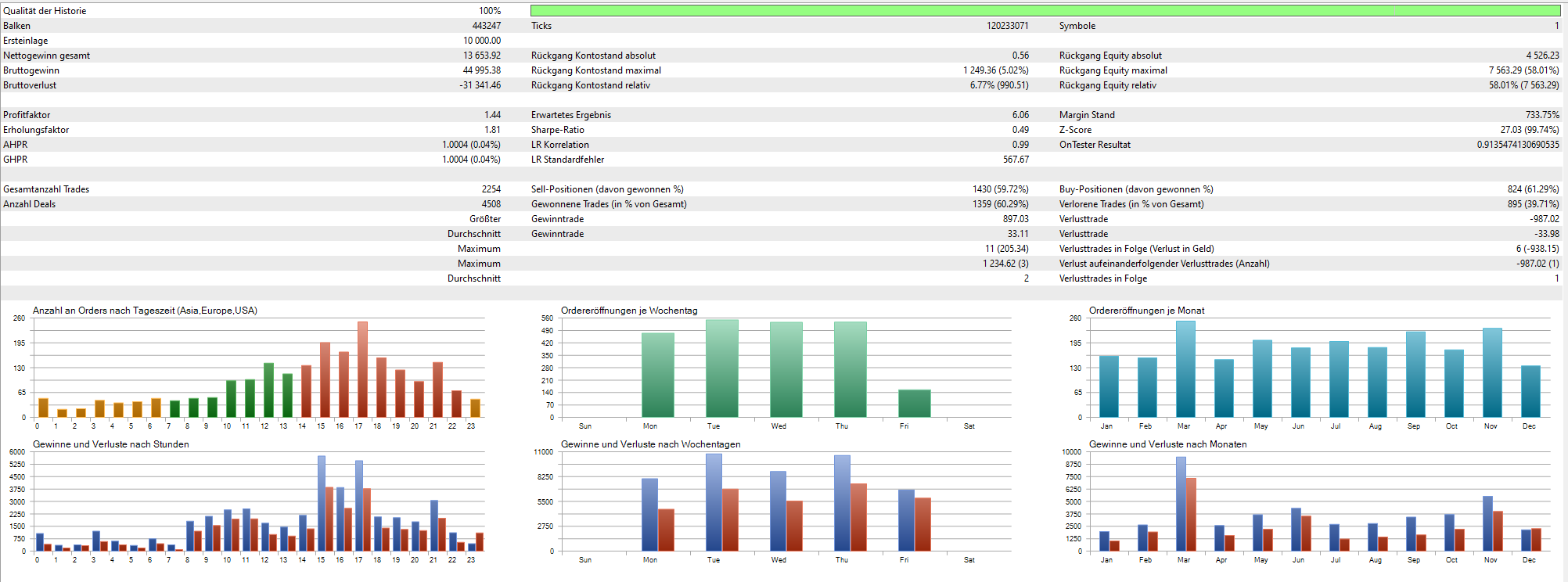
Task: Click the Dec bar in Ordereröffnungen je Monat
Action: [1530, 391]
